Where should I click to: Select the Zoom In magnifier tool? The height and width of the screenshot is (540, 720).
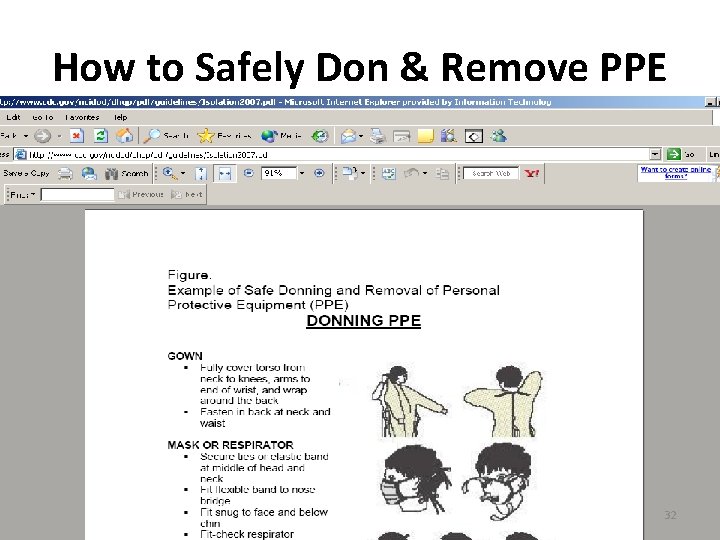click(169, 173)
